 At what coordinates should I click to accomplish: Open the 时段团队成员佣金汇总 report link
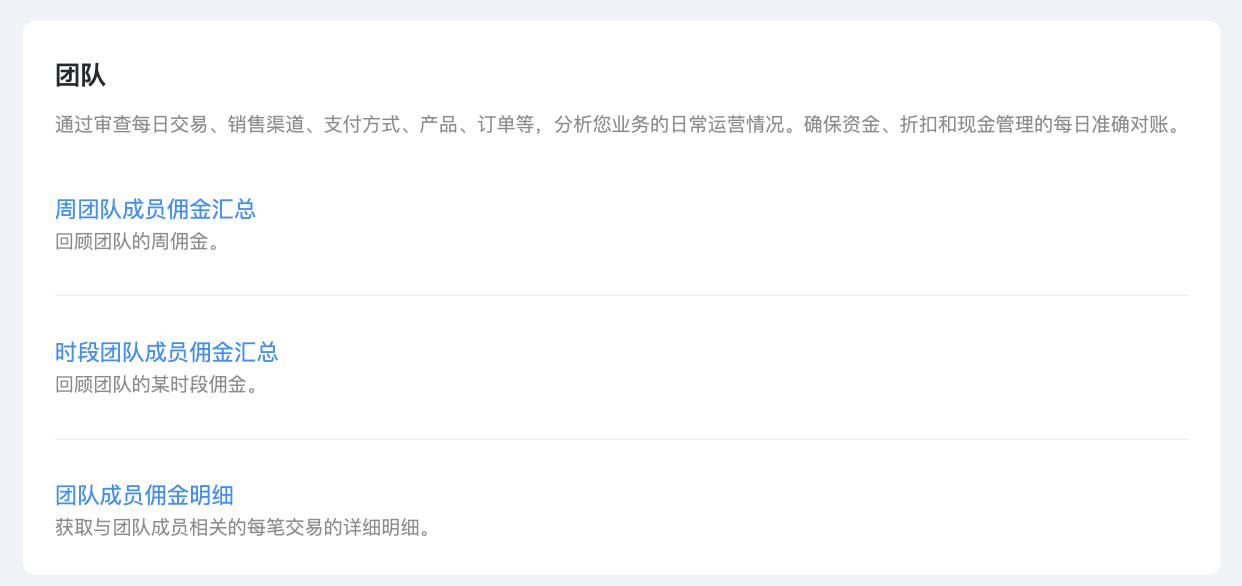167,352
